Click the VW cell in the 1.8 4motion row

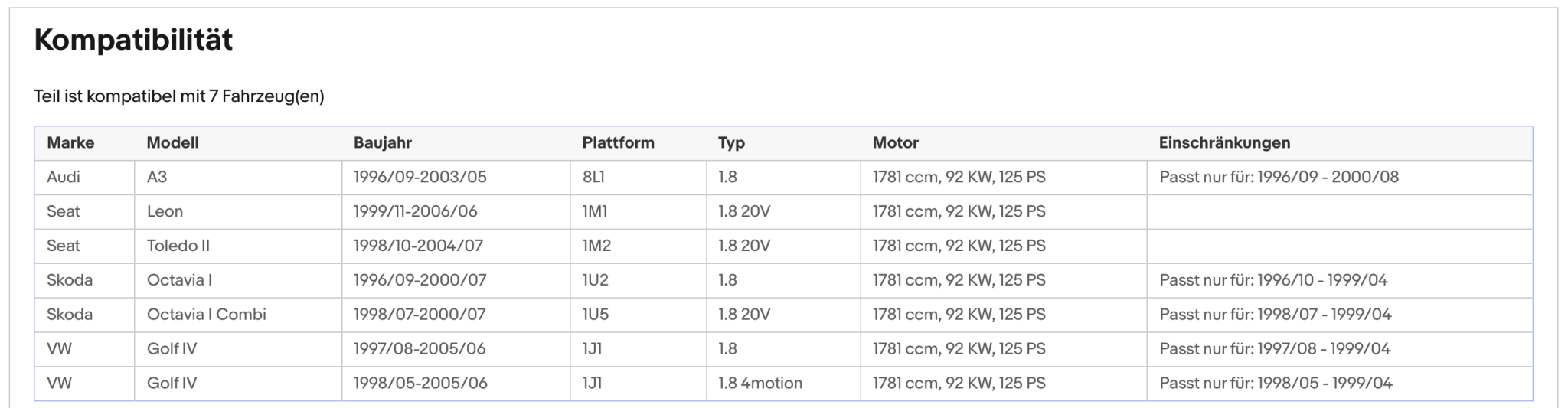[x=85, y=384]
